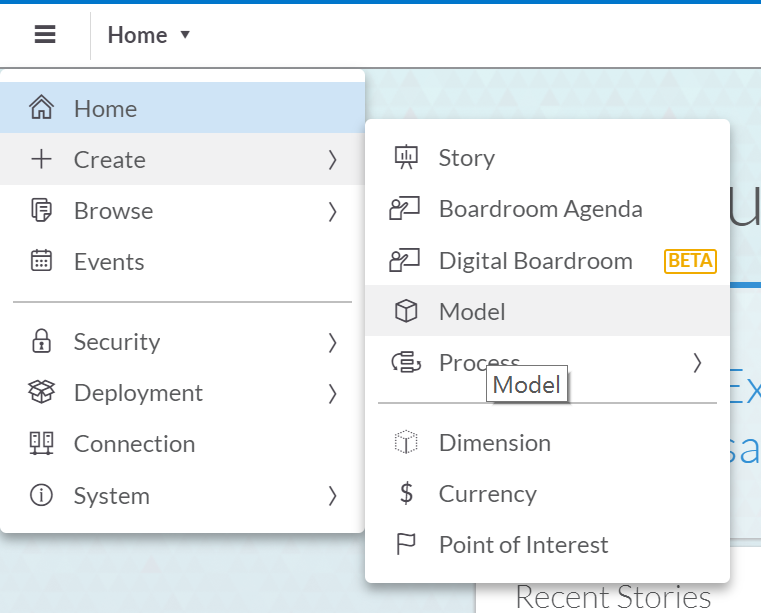This screenshot has width=761, height=613.
Task: Expand the Security submenu chevron
Action: click(x=332, y=342)
